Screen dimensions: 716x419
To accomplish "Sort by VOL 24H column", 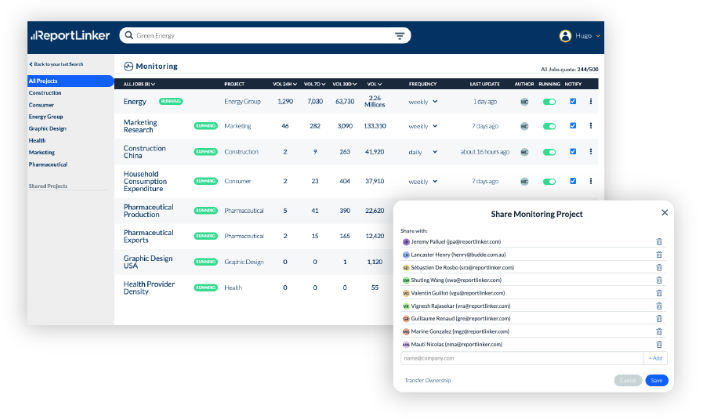I will click(285, 84).
